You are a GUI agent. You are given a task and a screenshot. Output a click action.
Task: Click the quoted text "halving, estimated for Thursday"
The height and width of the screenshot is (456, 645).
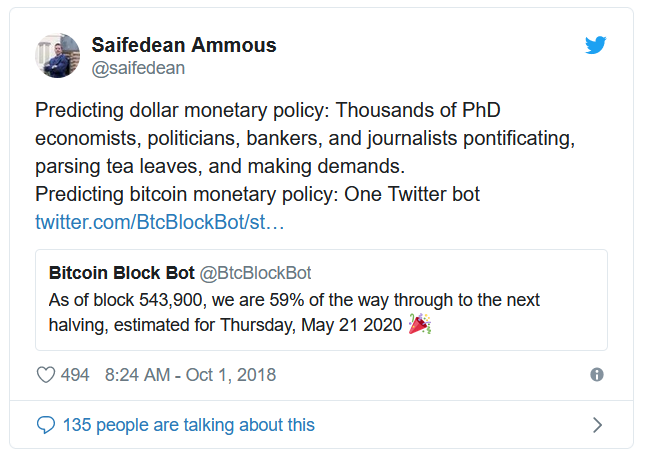pos(172,325)
